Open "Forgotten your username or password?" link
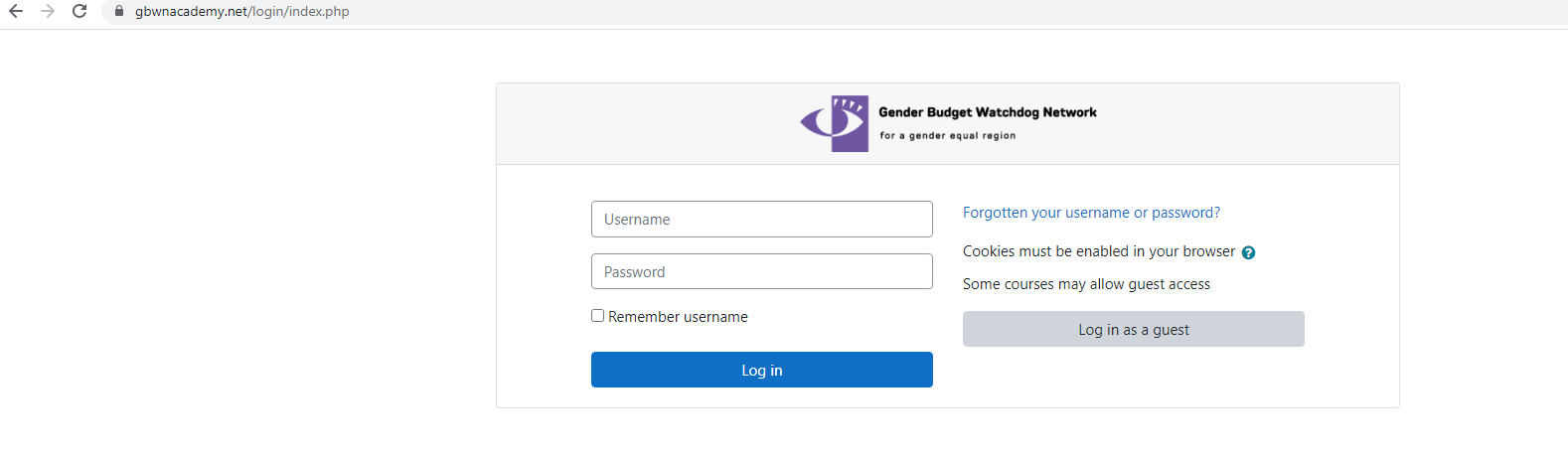The image size is (1568, 466). [1091, 213]
